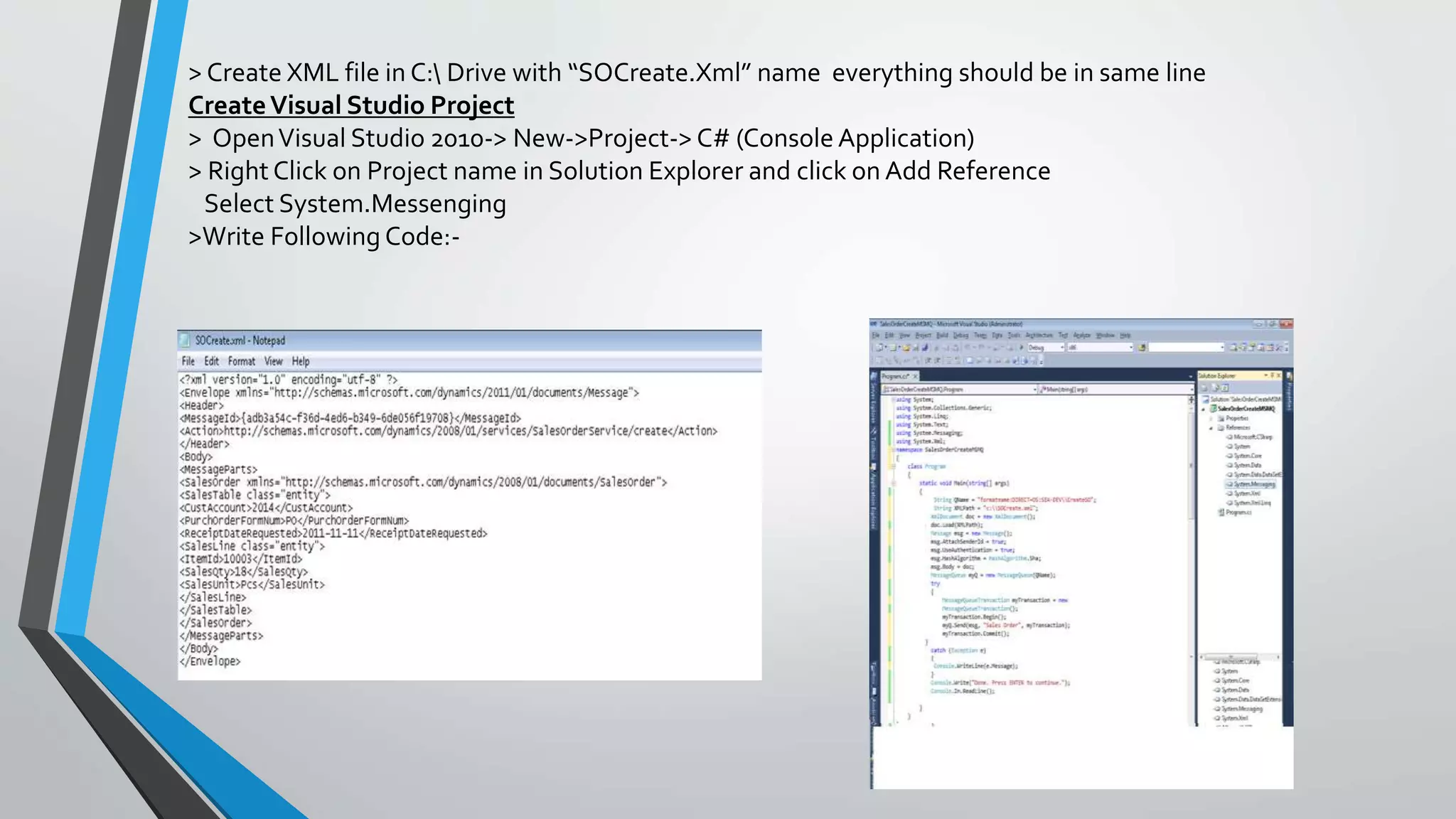Click Show All Files icon in Solution Explorer

pyautogui.click(x=1216, y=388)
